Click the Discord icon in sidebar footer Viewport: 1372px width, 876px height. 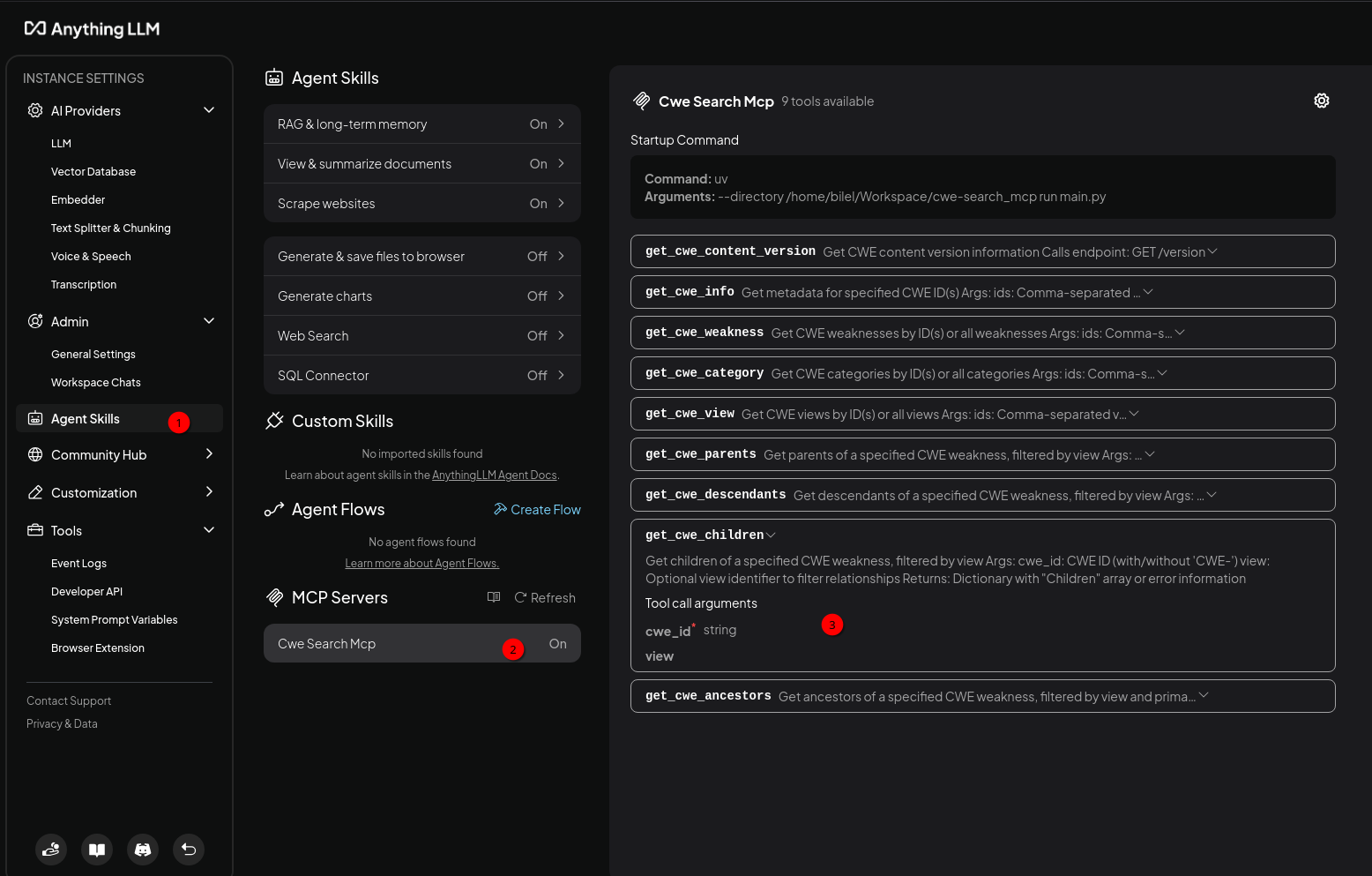coord(143,850)
